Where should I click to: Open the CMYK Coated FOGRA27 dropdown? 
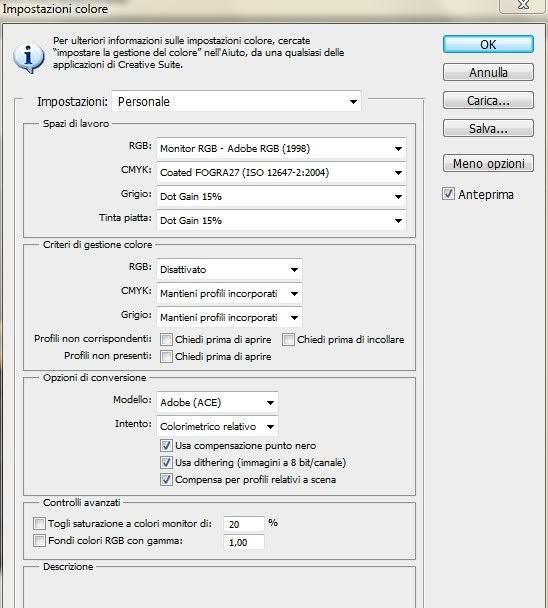tap(281, 173)
